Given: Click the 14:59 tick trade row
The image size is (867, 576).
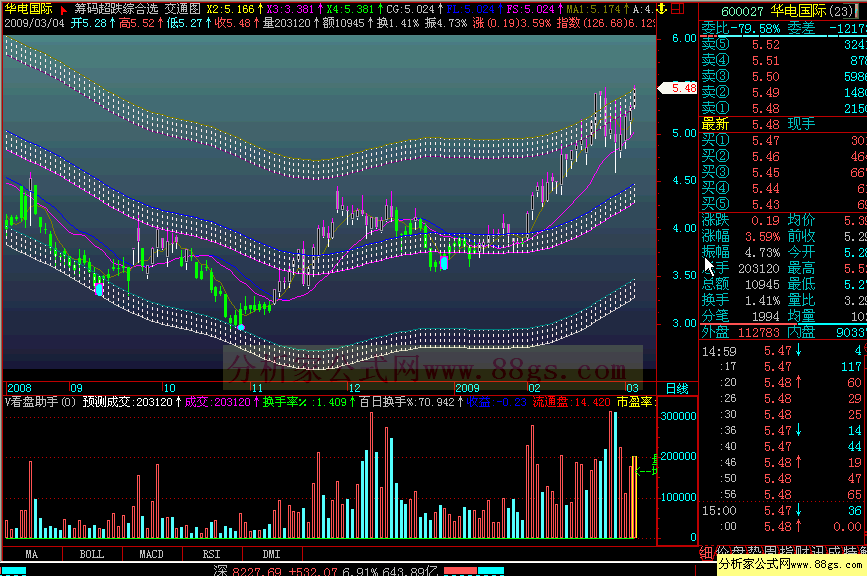Looking at the screenshot, I should [783, 351].
